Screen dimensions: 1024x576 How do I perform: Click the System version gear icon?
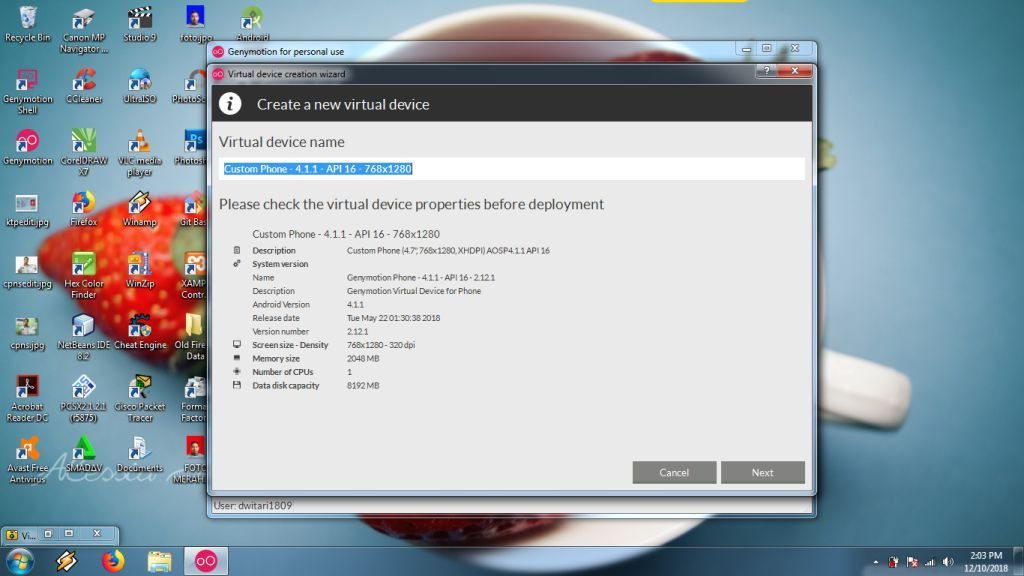tap(236, 263)
